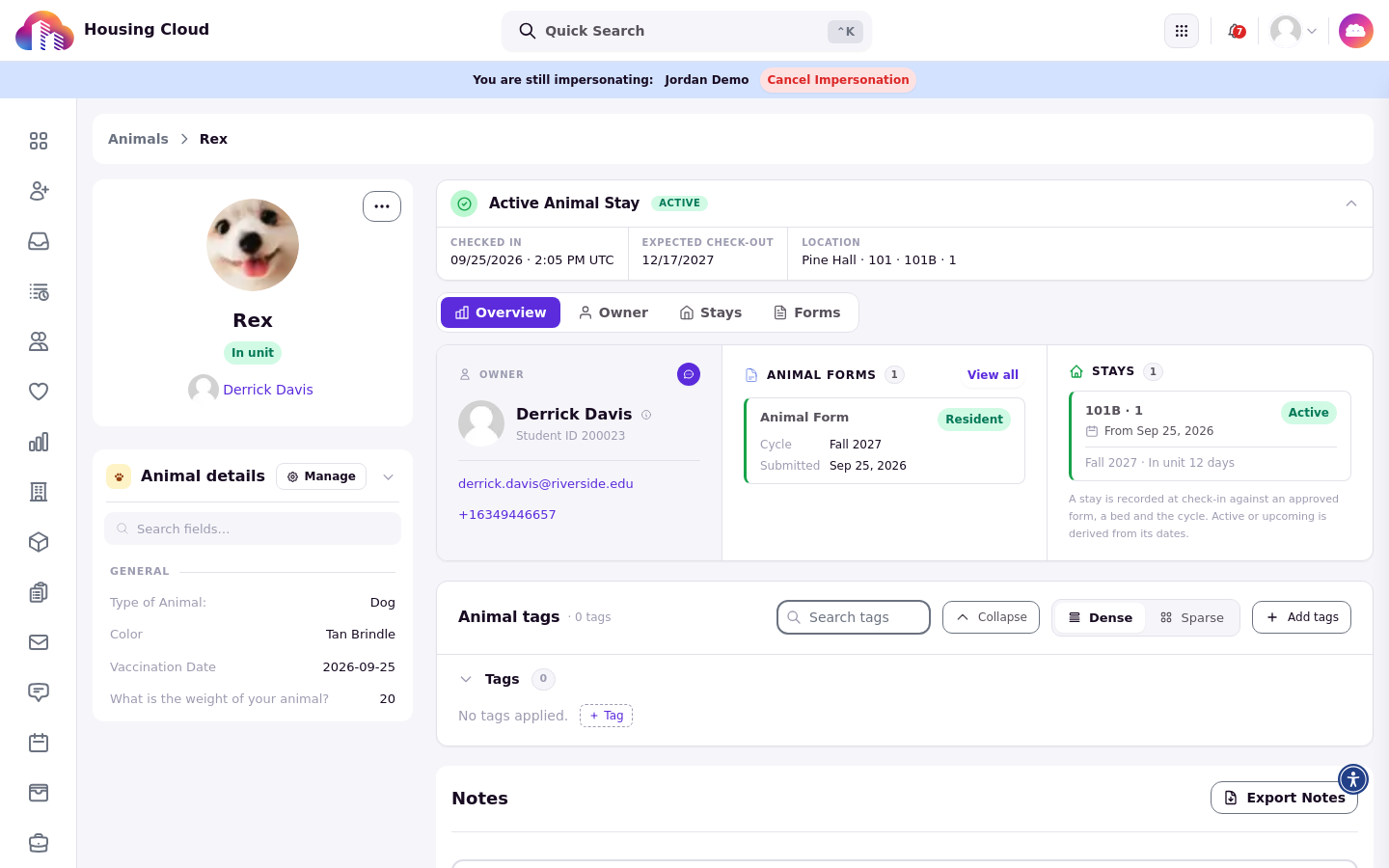1389x868 pixels.
Task: Open the inbox tray icon in sidebar
Action: tap(39, 241)
